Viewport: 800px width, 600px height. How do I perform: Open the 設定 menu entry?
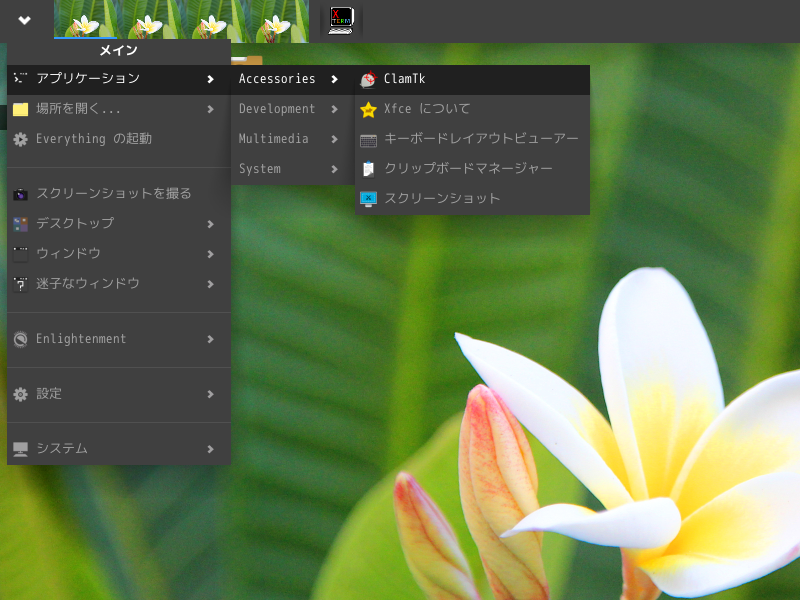tap(119, 394)
